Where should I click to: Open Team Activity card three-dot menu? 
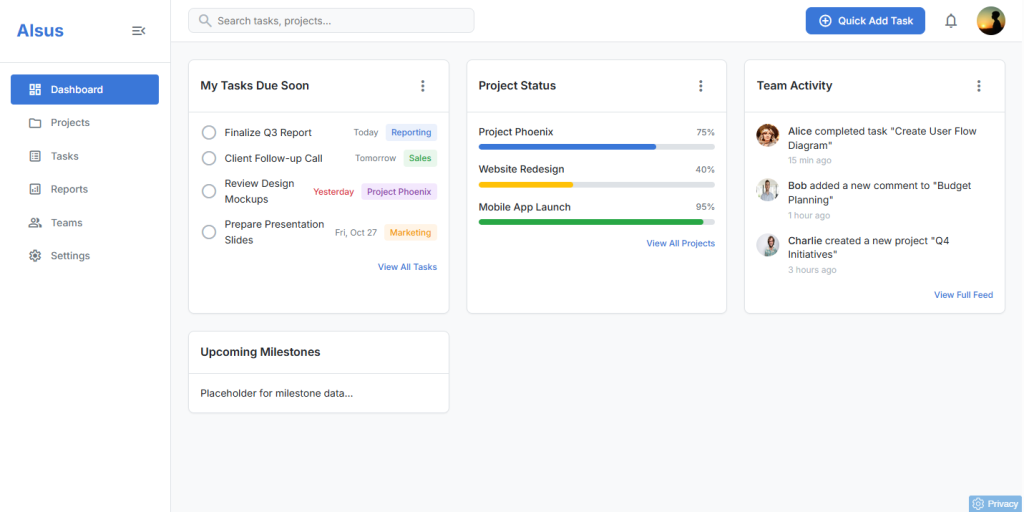(978, 86)
